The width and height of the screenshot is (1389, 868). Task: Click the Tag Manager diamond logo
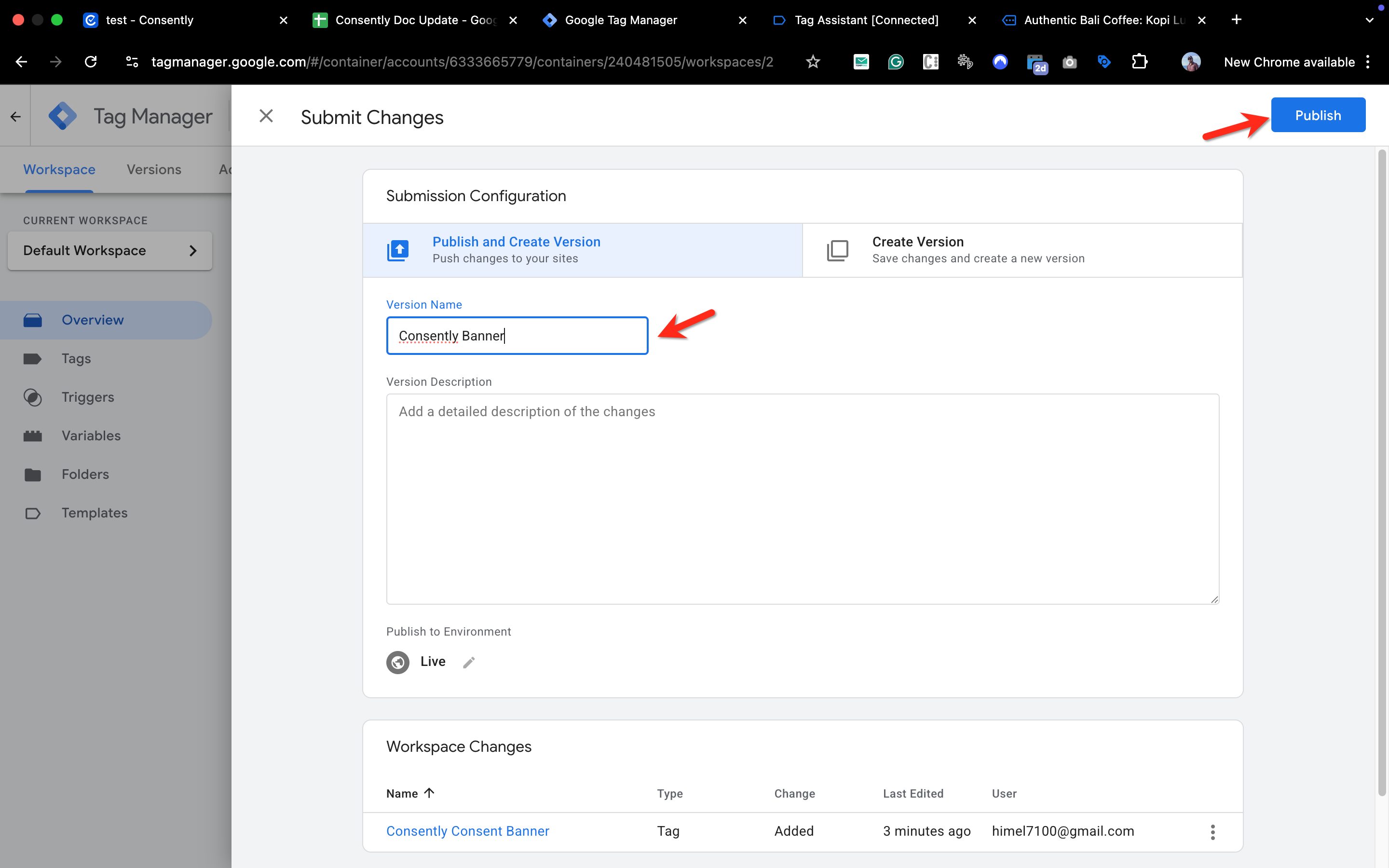point(63,117)
